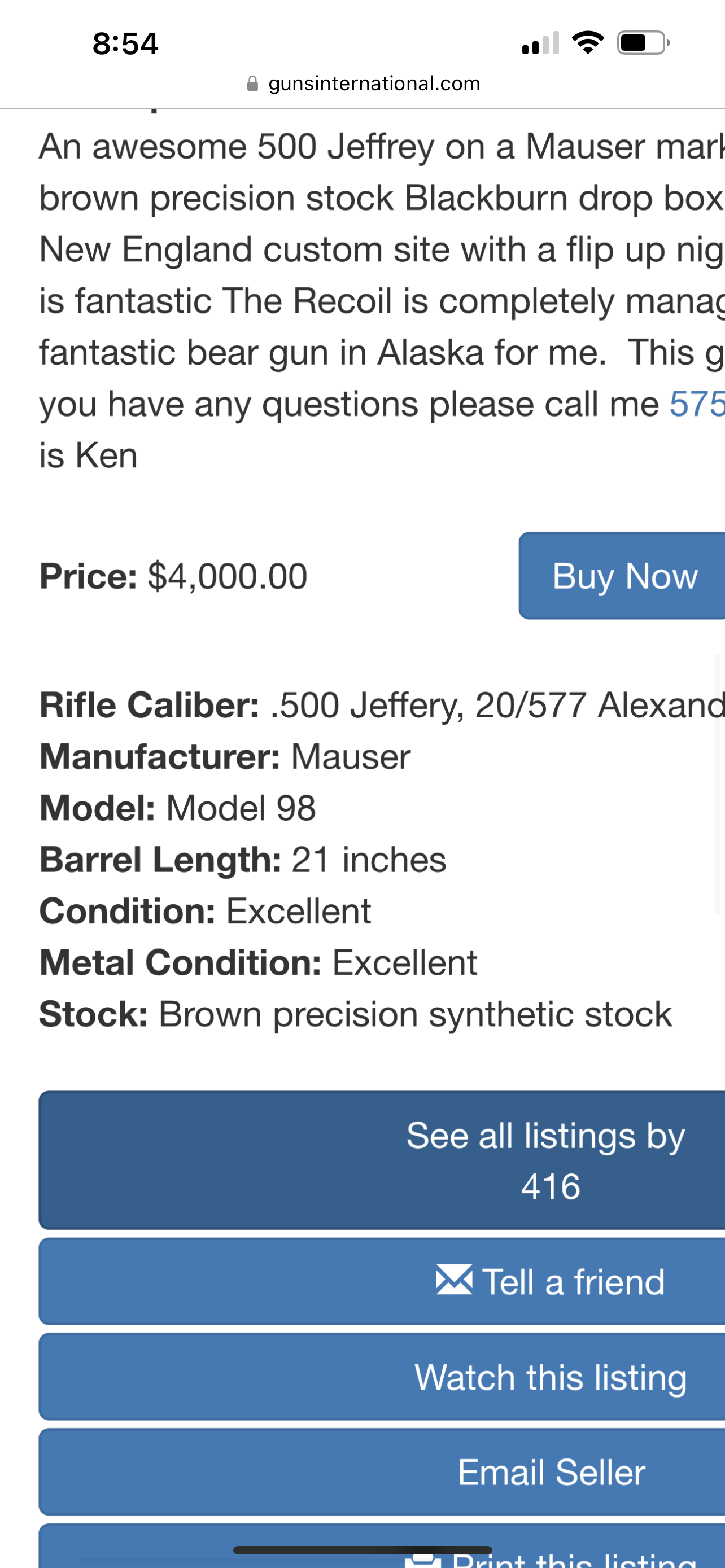Tap the printer icon at the bottom
The width and height of the screenshot is (725, 1568).
[422, 1561]
